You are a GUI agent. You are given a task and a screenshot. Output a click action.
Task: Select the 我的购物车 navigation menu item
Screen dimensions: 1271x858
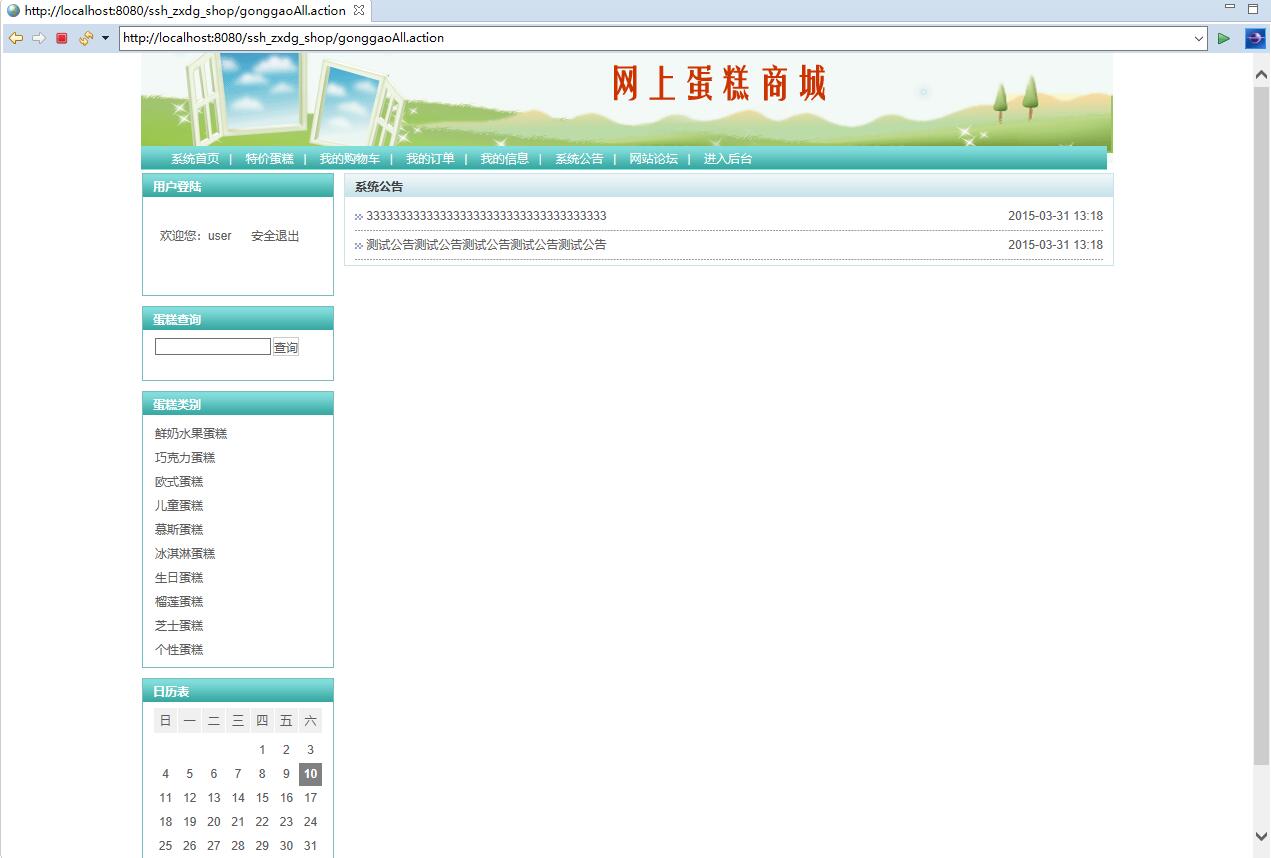pos(347,158)
